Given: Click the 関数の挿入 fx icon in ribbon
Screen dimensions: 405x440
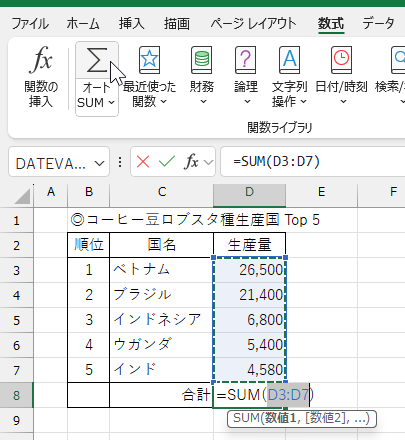Looking at the screenshot, I should (x=41, y=60).
